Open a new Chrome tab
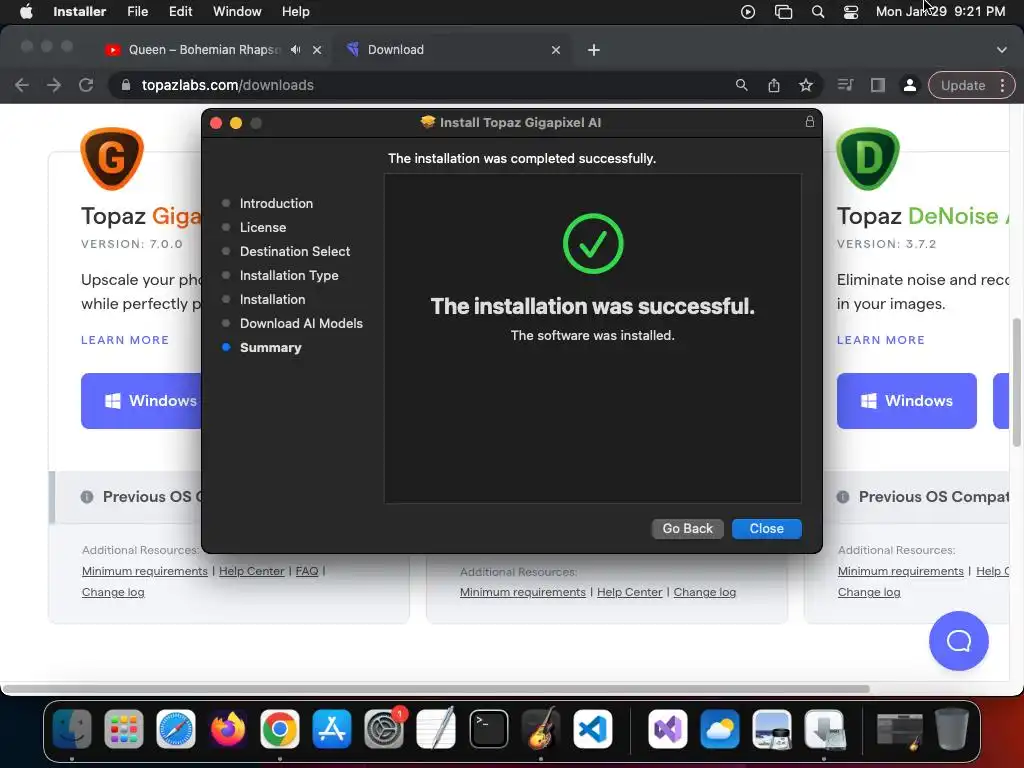The height and width of the screenshot is (768, 1024). (x=594, y=50)
